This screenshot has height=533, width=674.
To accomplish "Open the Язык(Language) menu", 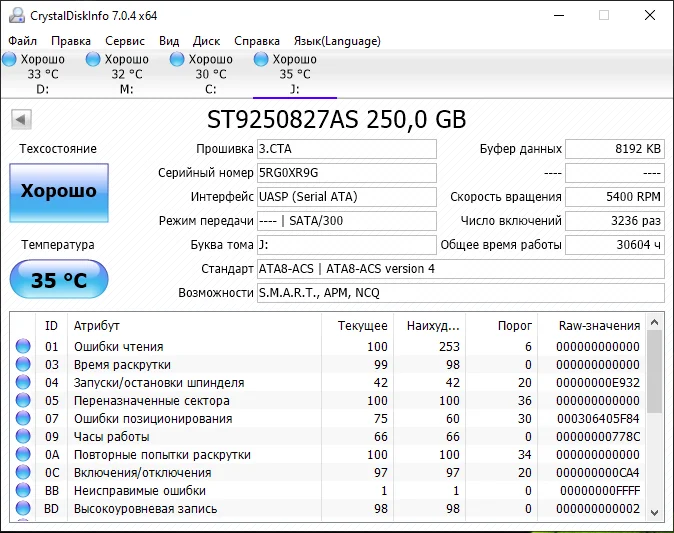I will tap(337, 41).
